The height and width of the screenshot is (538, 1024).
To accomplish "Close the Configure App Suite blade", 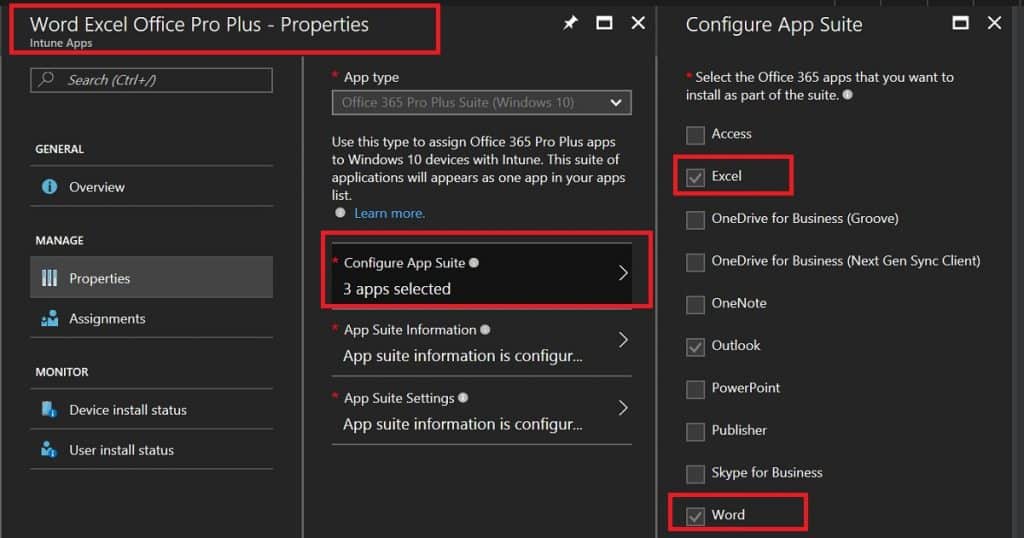I will [994, 24].
